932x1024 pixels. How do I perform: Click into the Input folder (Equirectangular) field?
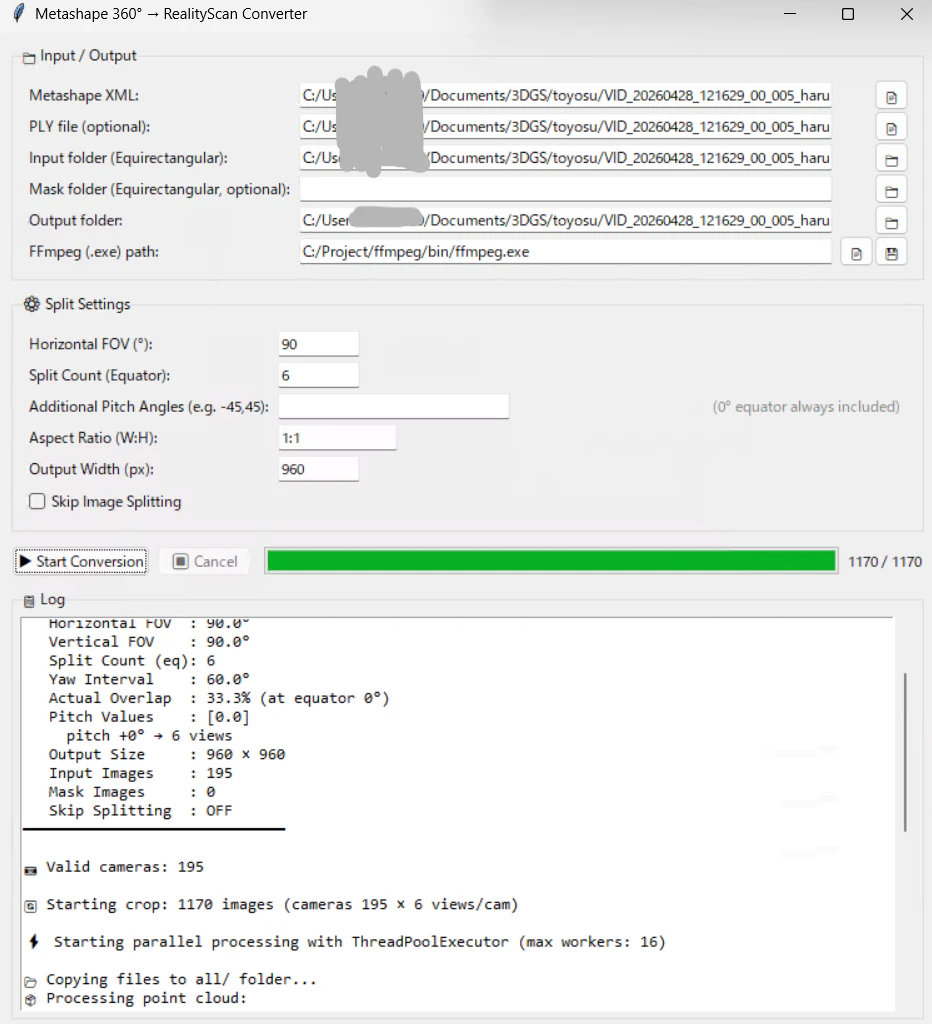[565, 158]
